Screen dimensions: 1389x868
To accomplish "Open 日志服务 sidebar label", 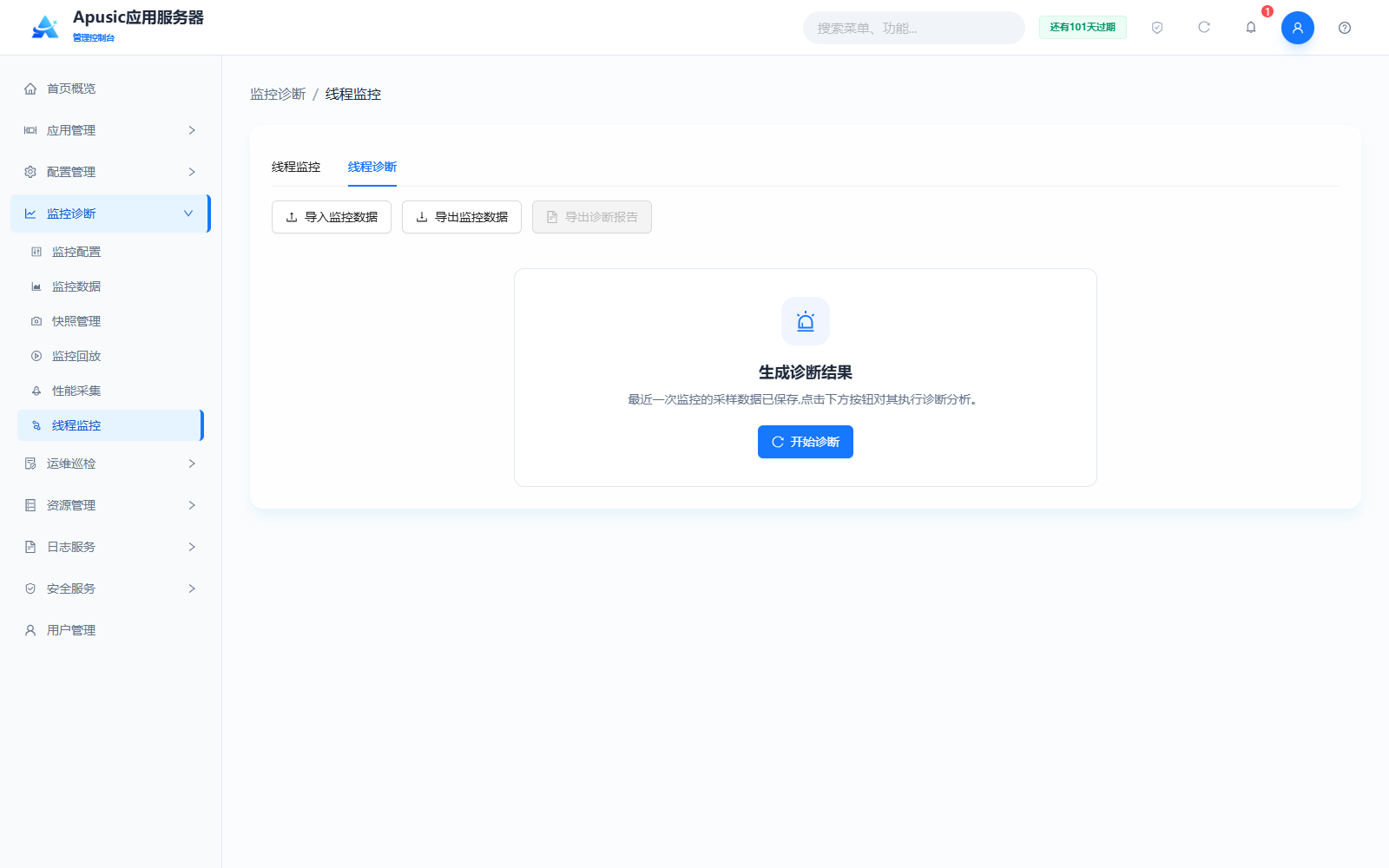I will click(71, 547).
